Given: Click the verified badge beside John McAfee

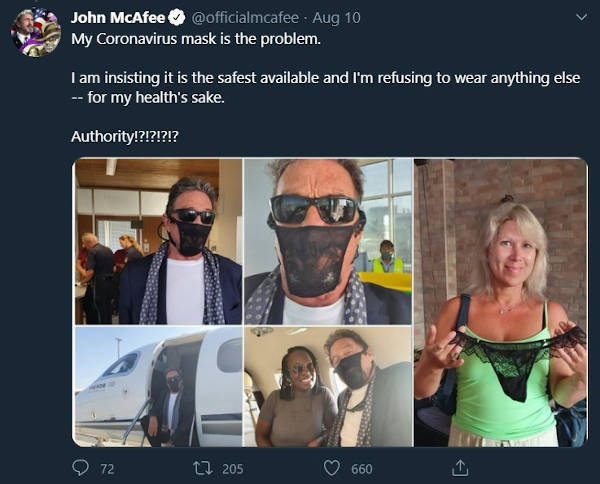Looking at the screenshot, I should point(176,18).
